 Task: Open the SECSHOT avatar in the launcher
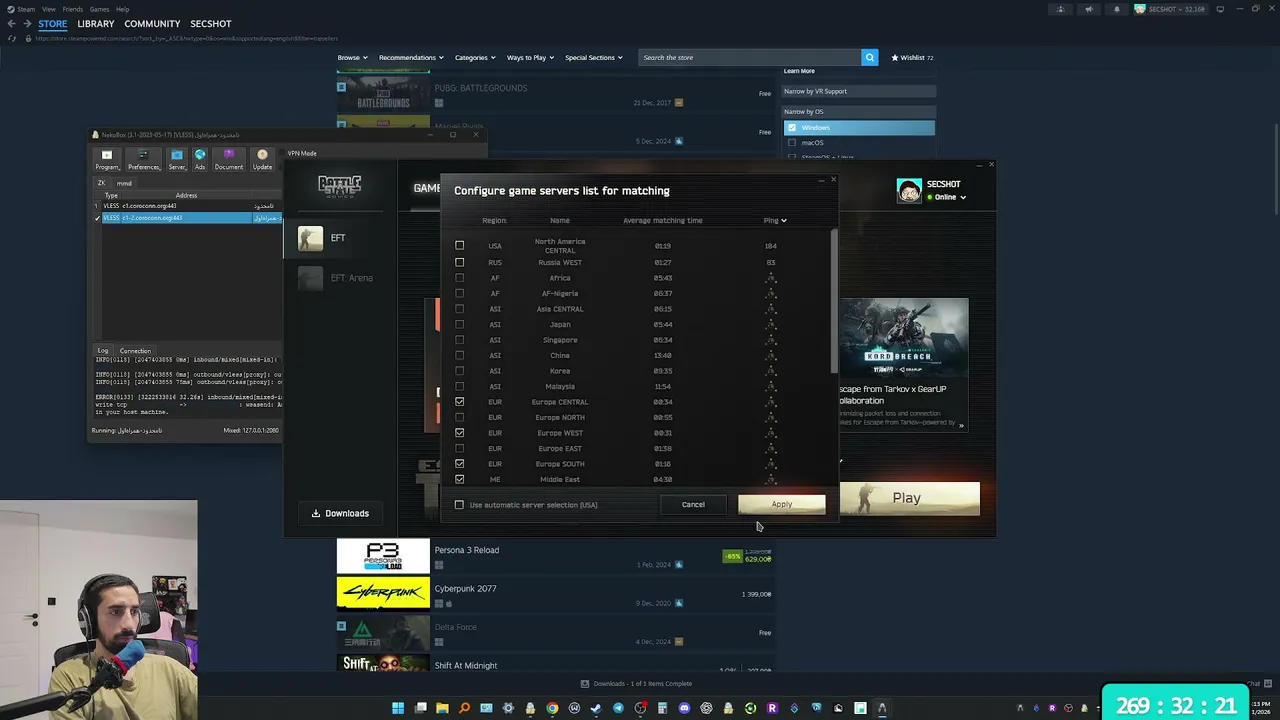coord(909,191)
